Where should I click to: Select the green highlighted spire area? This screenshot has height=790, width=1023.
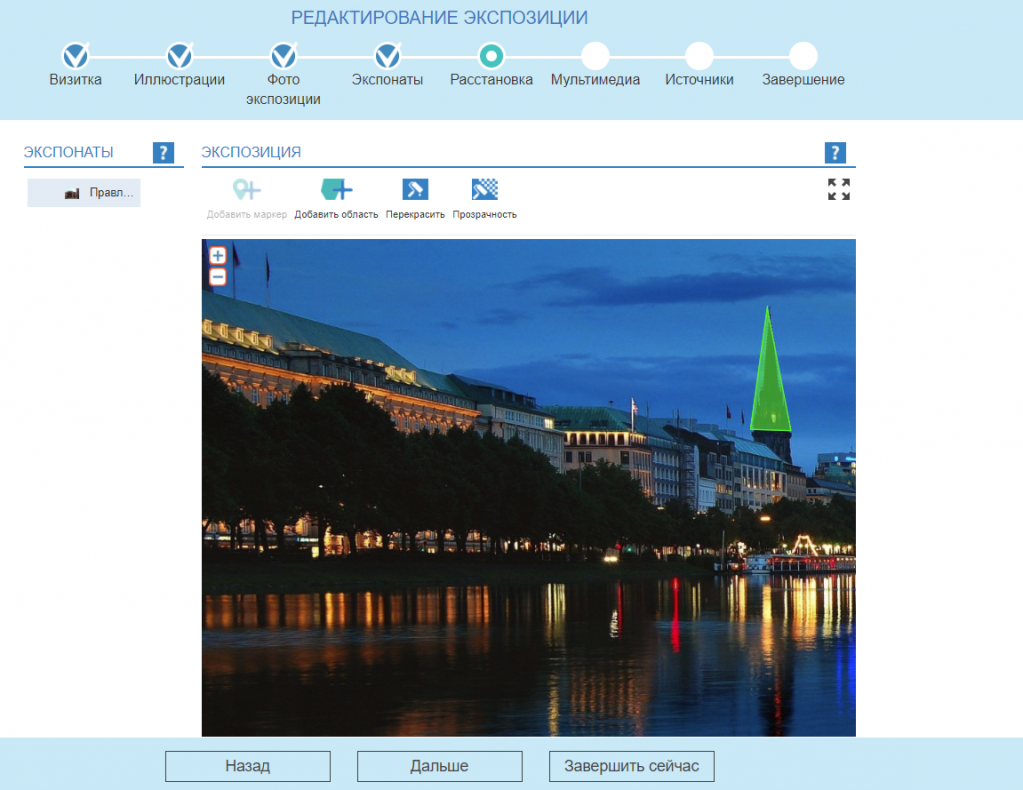pyautogui.click(x=770, y=390)
